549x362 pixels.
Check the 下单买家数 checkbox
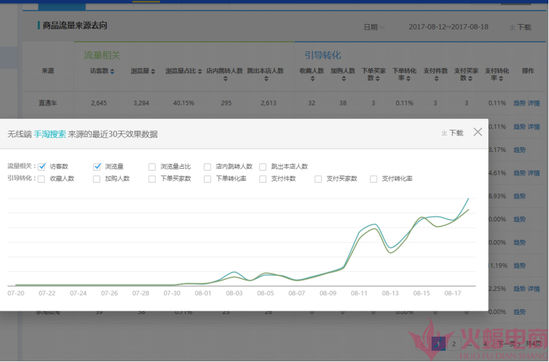point(152,179)
